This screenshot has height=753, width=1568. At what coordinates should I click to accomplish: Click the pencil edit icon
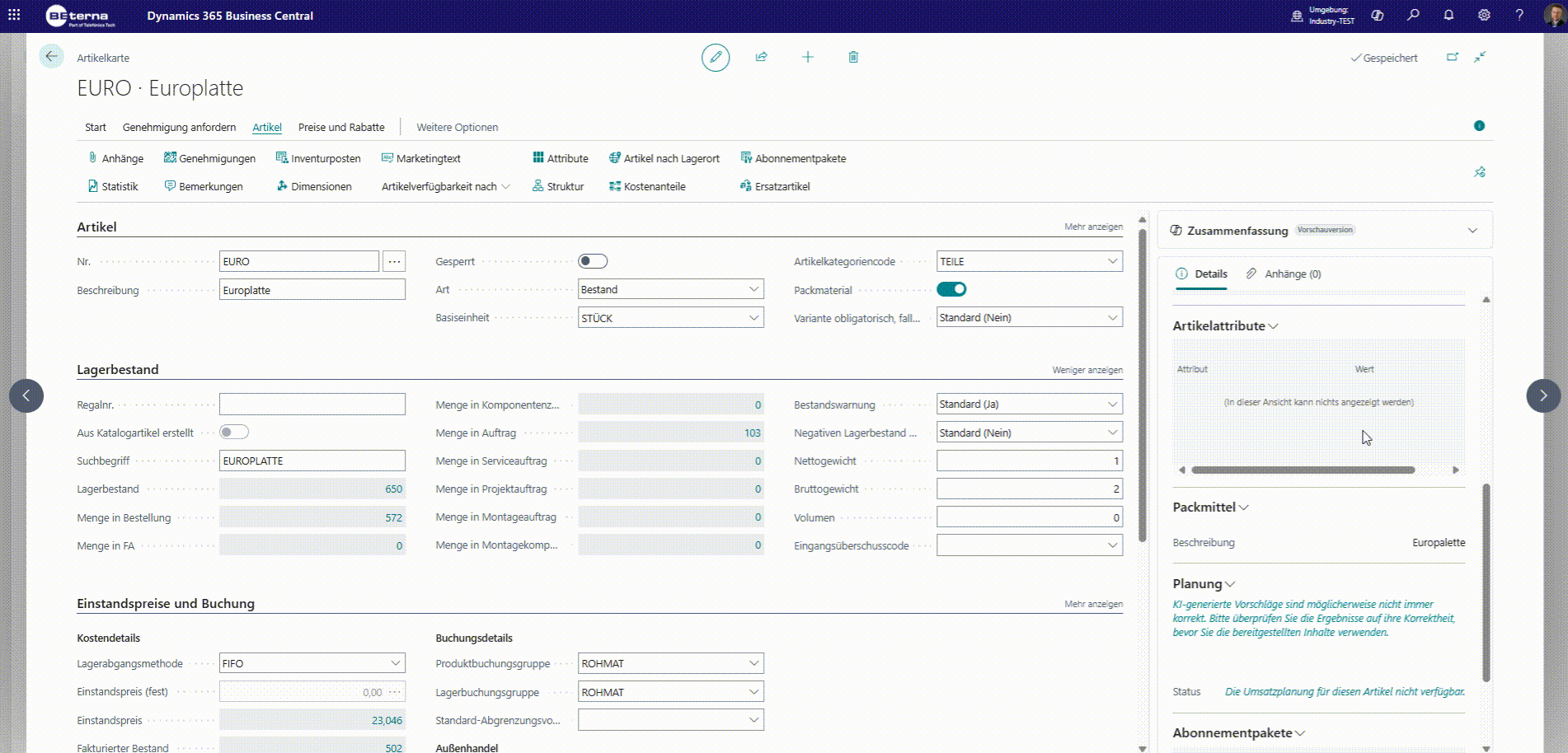(716, 58)
